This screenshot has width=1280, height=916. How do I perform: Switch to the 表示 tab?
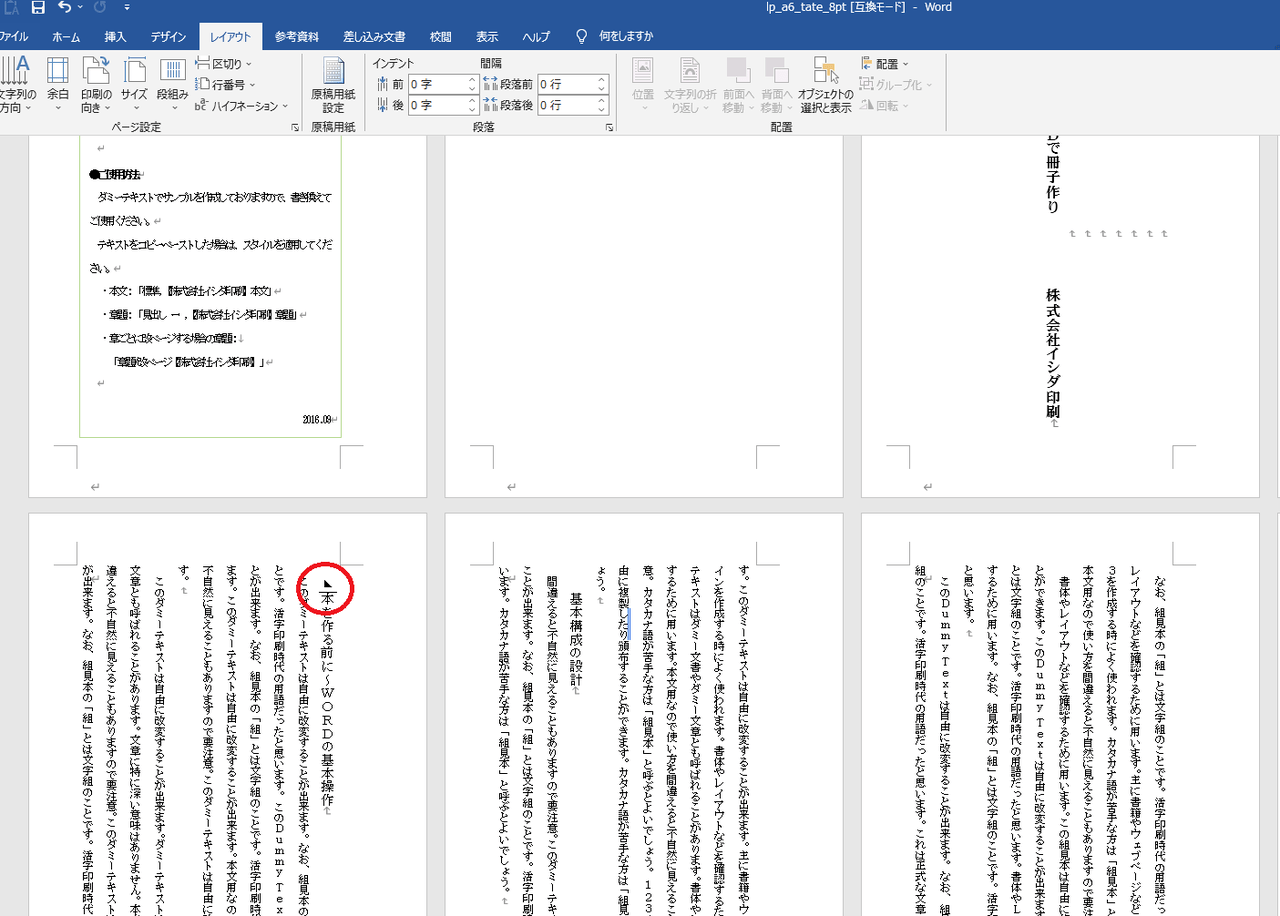tap(487, 37)
